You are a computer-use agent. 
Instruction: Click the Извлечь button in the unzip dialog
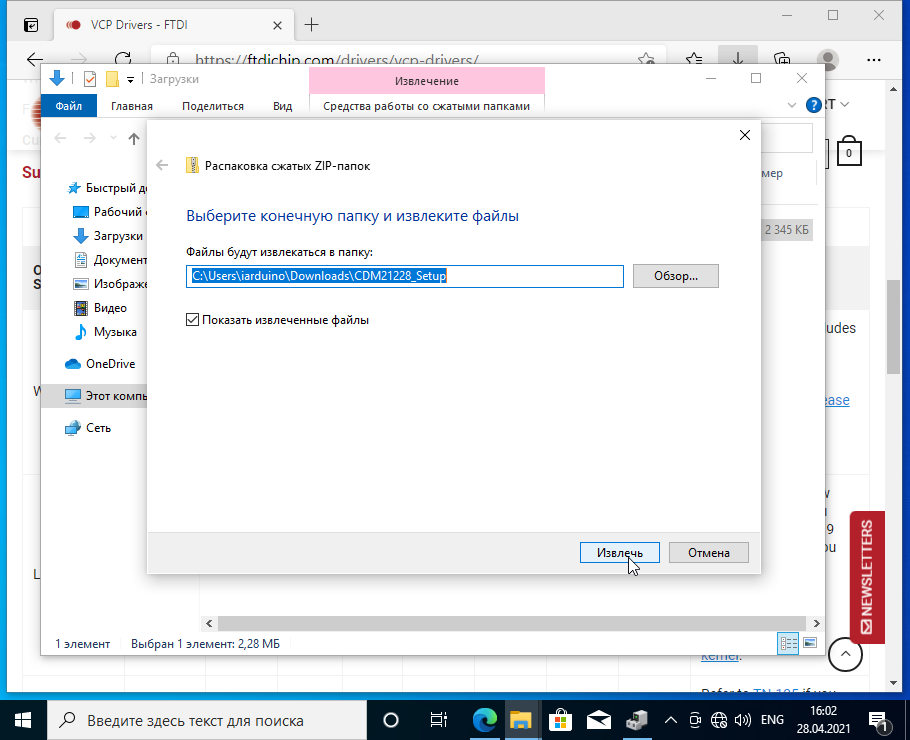click(x=619, y=553)
